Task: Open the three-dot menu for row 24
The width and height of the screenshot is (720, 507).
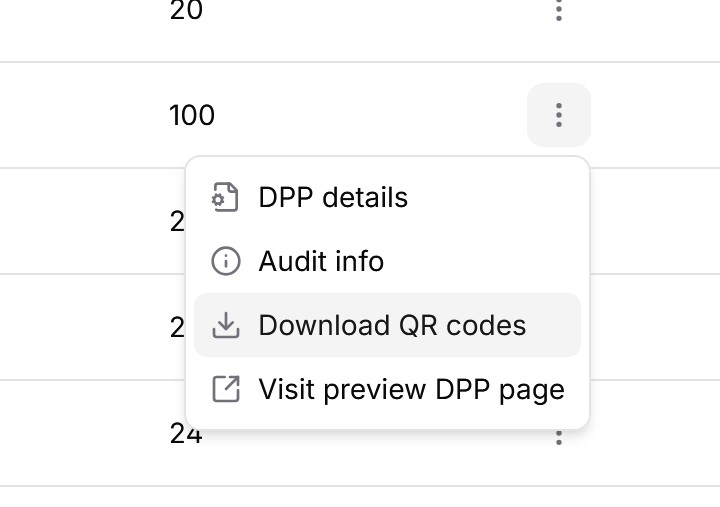Action: tap(558, 438)
